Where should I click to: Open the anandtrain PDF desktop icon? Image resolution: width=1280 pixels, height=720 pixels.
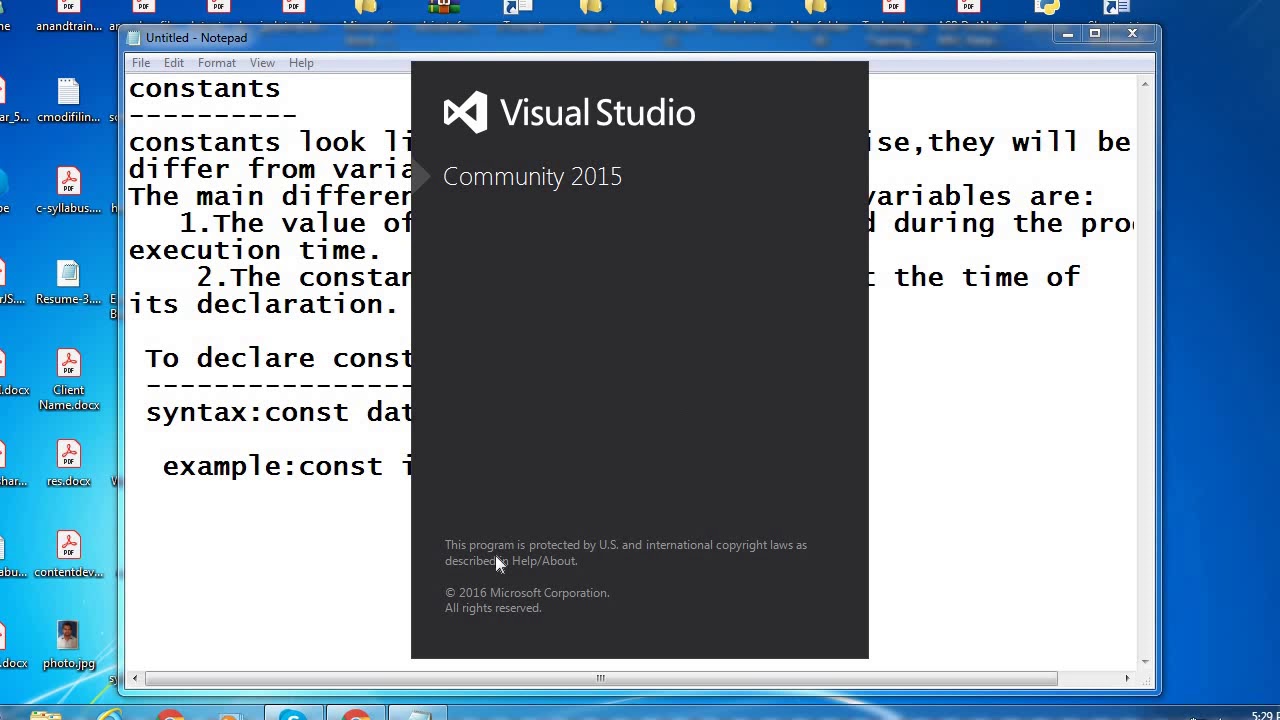69,17
